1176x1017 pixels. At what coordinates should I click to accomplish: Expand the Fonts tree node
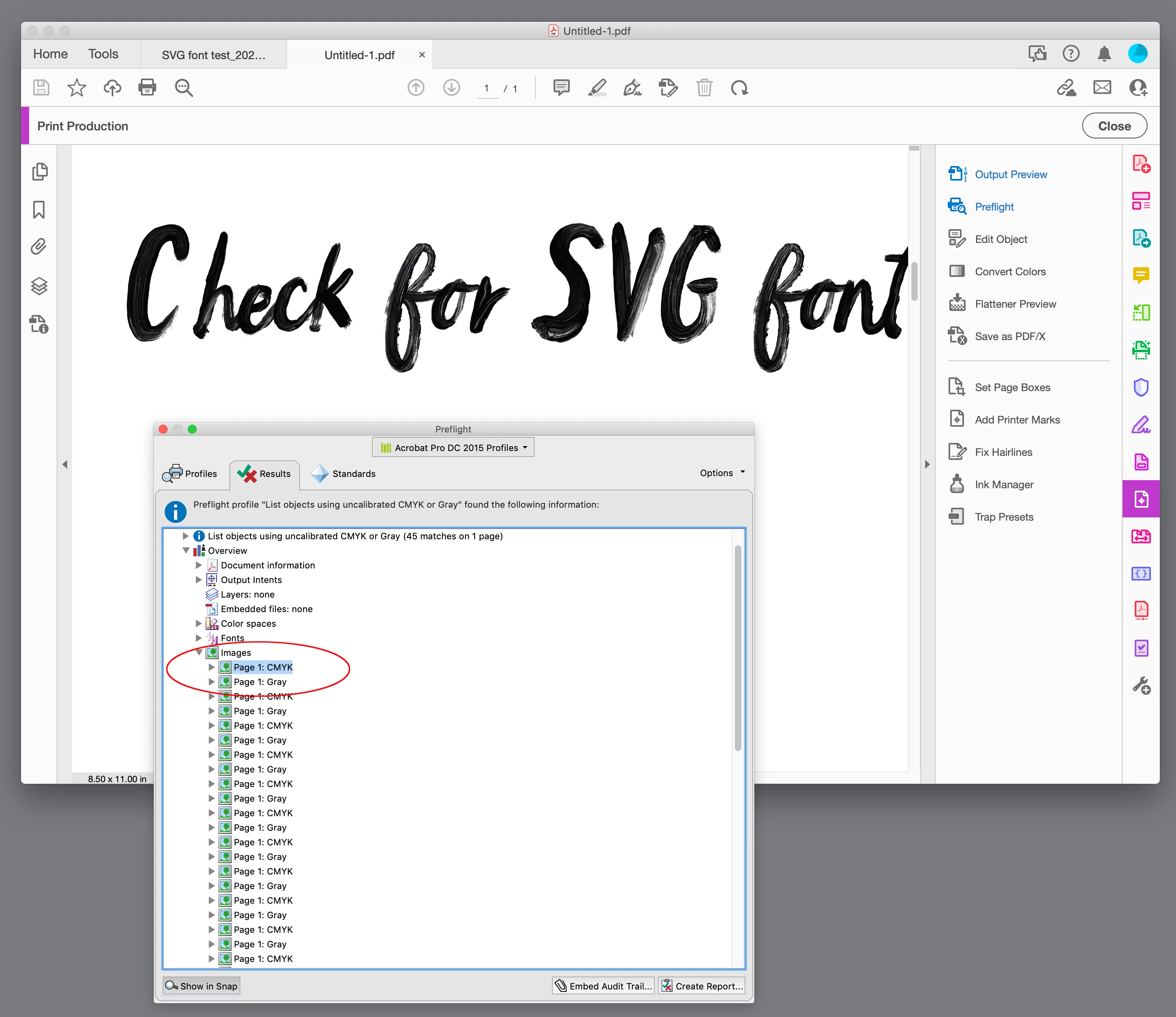[199, 638]
